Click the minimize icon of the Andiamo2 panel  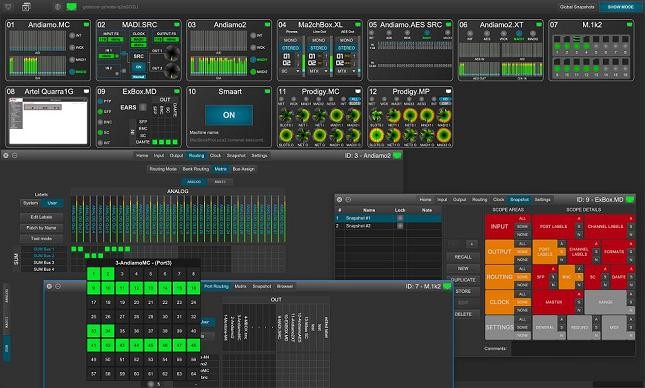pyautogui.click(x=14, y=156)
